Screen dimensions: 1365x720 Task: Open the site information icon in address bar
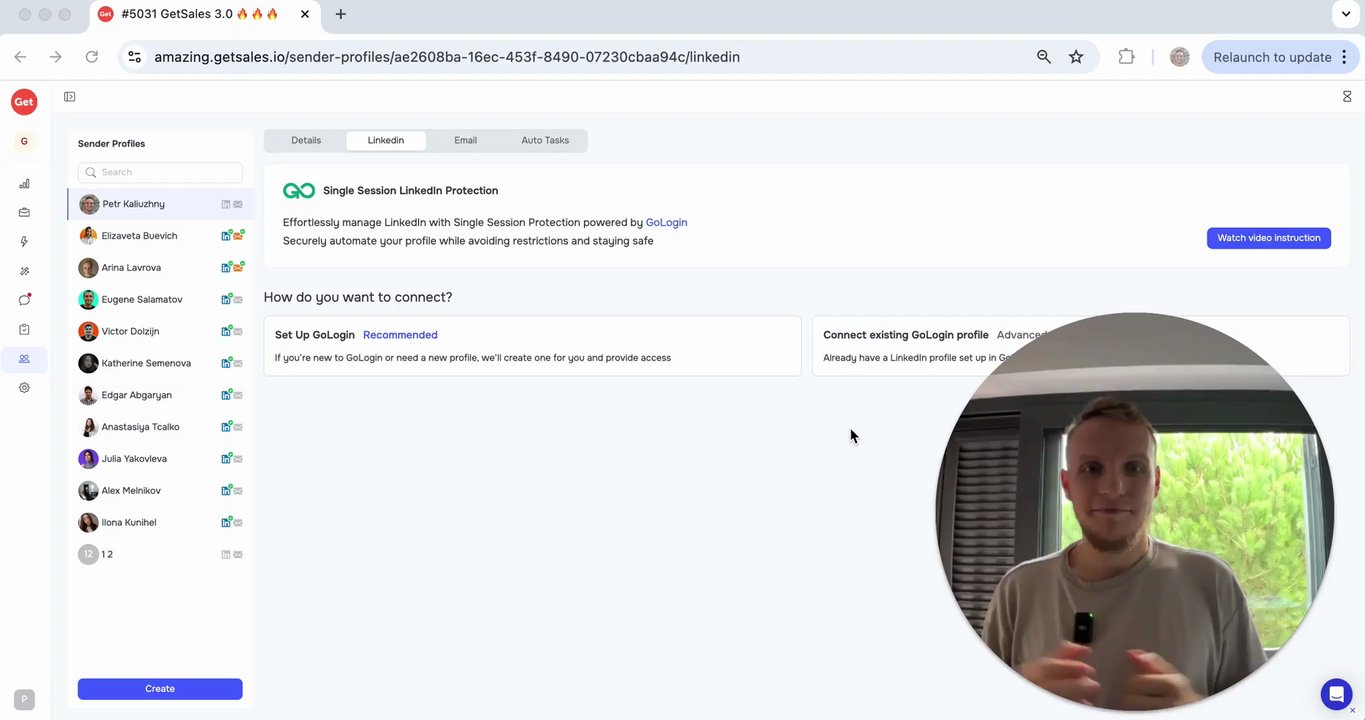pos(134,57)
